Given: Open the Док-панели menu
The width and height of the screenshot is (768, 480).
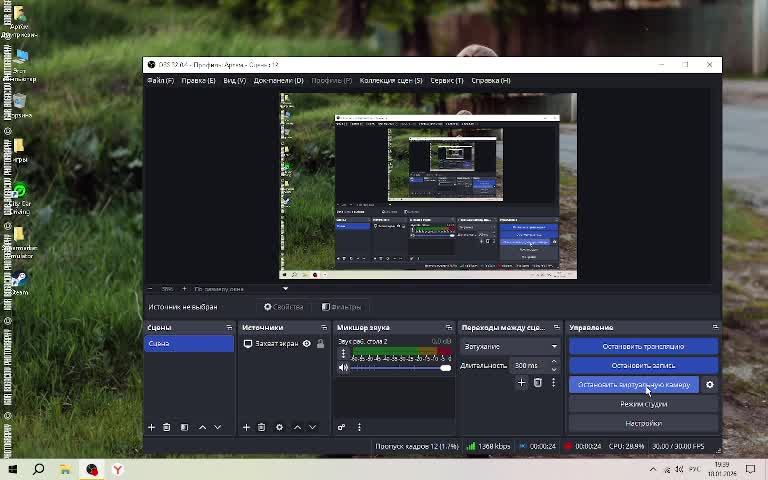Looking at the screenshot, I should [278, 80].
